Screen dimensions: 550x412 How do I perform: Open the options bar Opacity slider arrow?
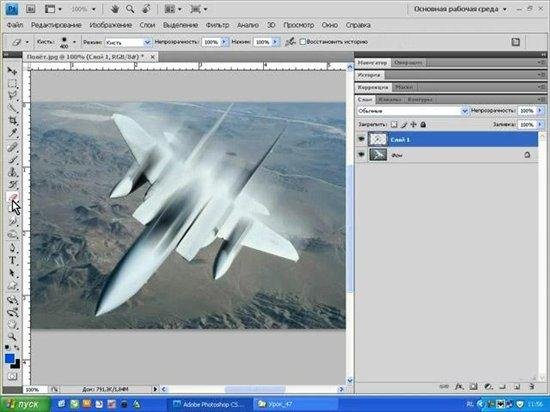(224, 42)
